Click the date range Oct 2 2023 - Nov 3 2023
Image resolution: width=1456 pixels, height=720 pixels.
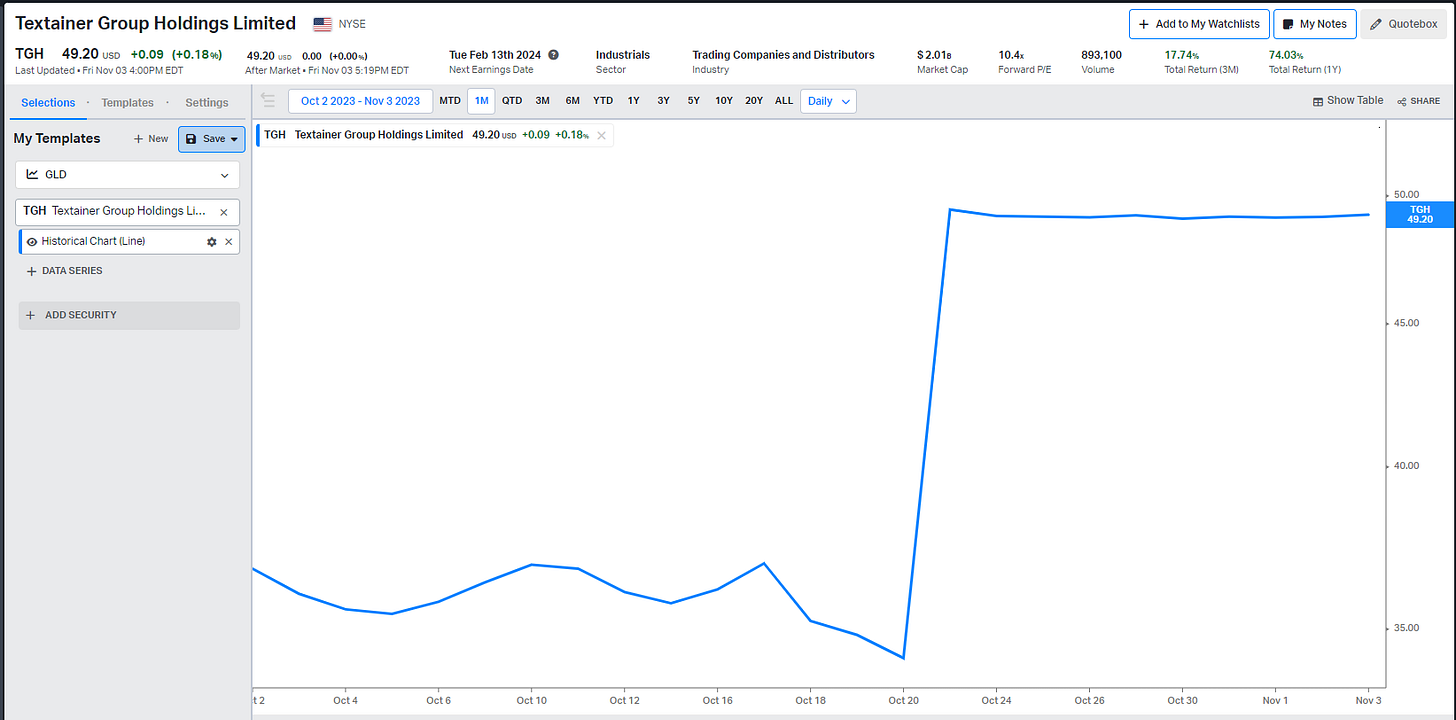360,101
